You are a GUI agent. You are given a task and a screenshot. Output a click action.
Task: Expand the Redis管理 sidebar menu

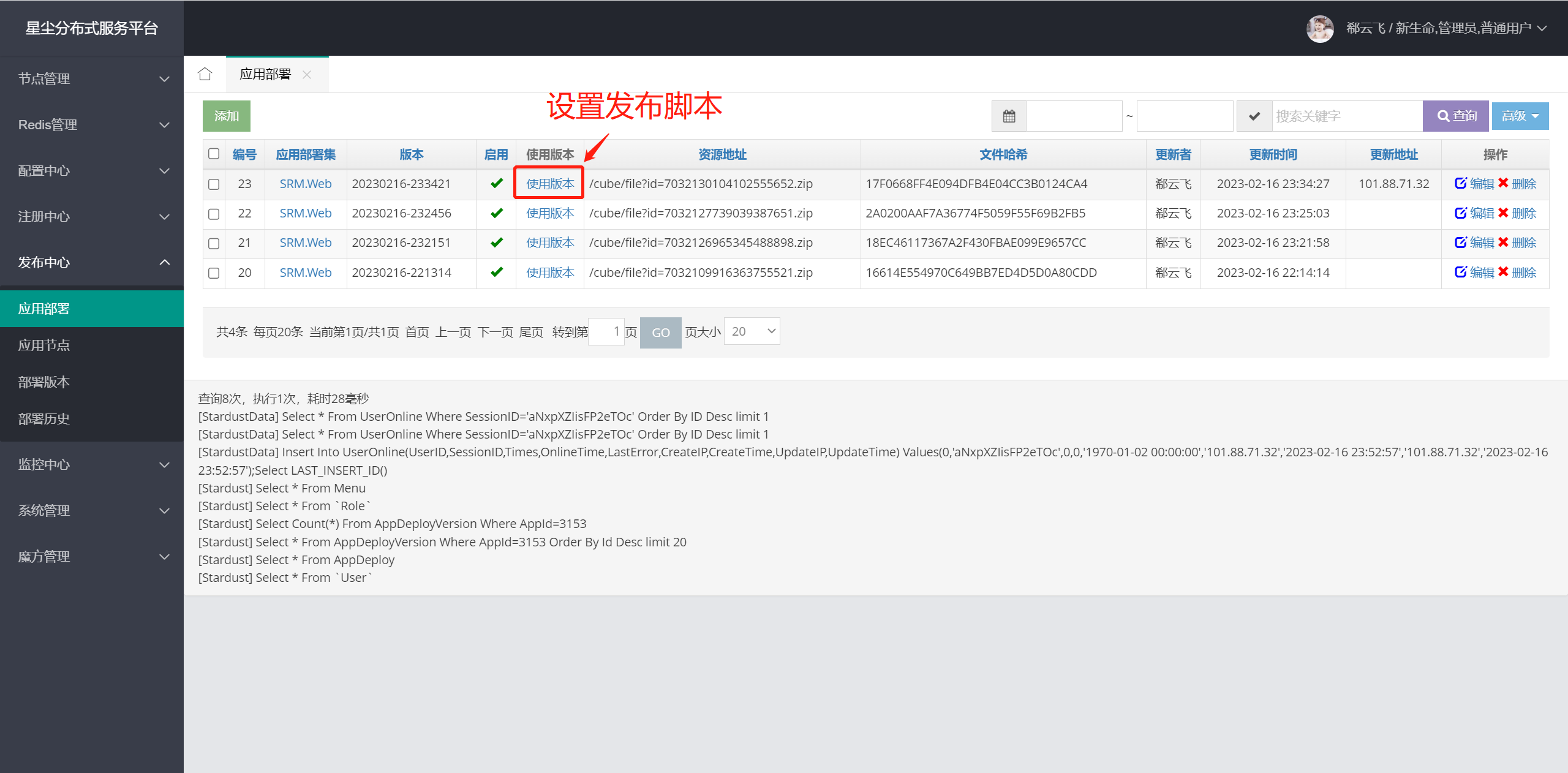point(92,125)
